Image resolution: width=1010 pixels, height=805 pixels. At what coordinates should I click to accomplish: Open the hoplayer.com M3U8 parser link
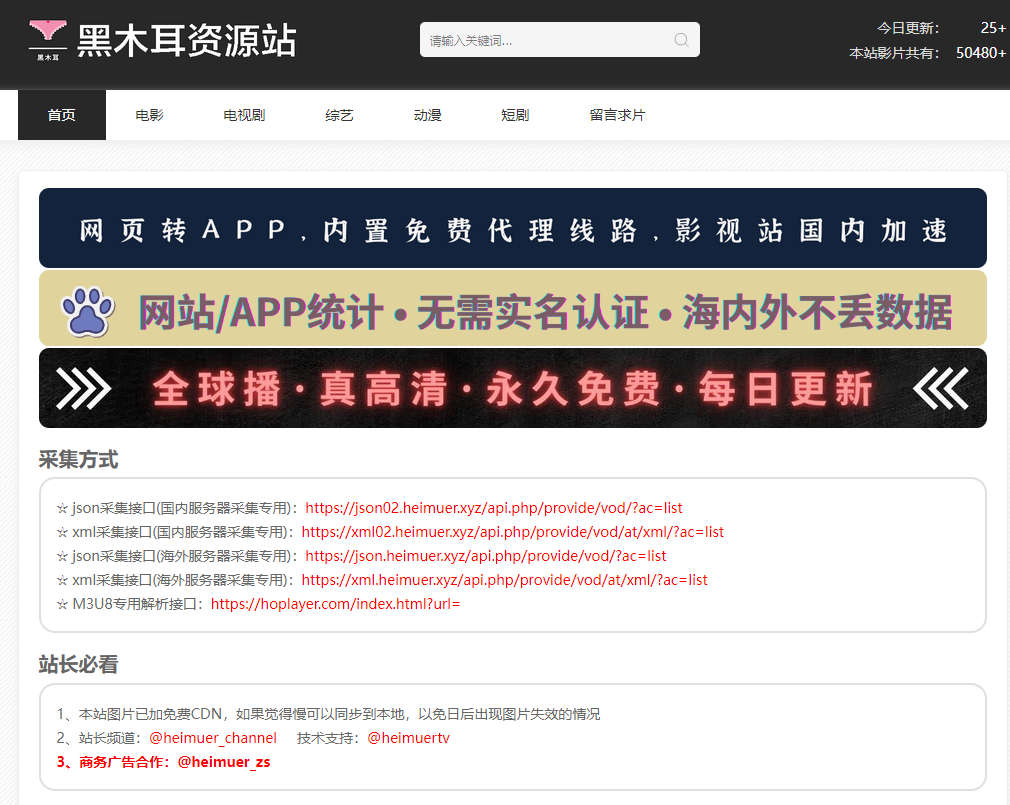(336, 603)
